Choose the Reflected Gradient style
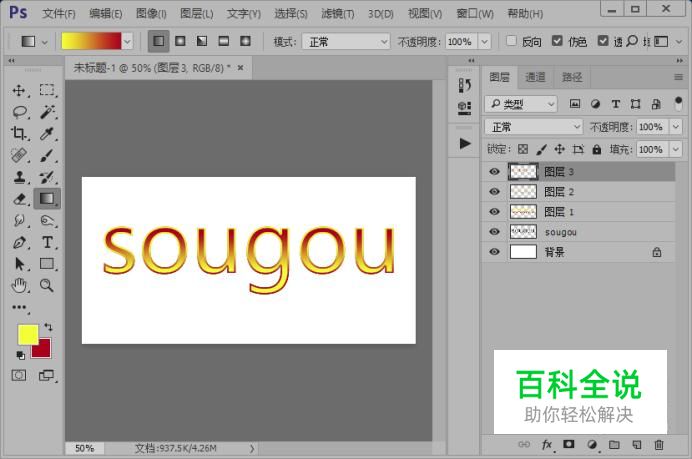692x459 pixels. point(224,41)
